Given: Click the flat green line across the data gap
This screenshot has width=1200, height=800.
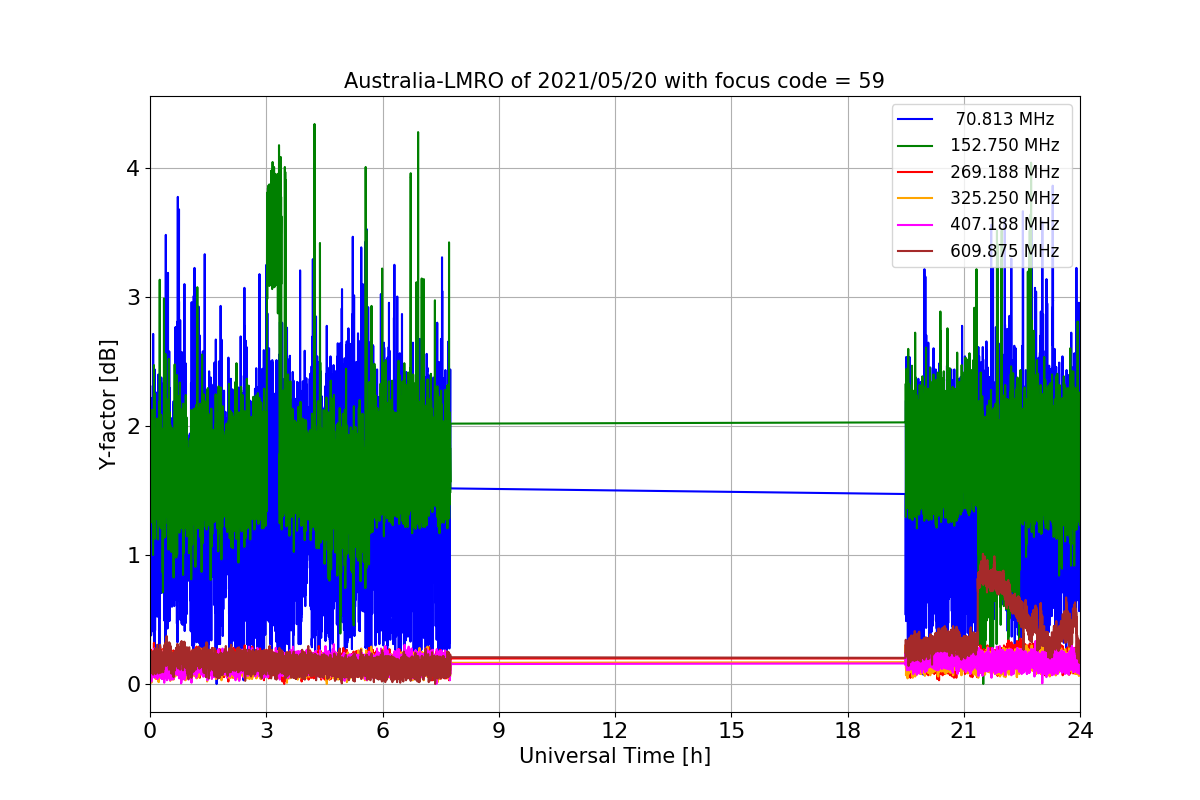Looking at the screenshot, I should coord(678,423).
